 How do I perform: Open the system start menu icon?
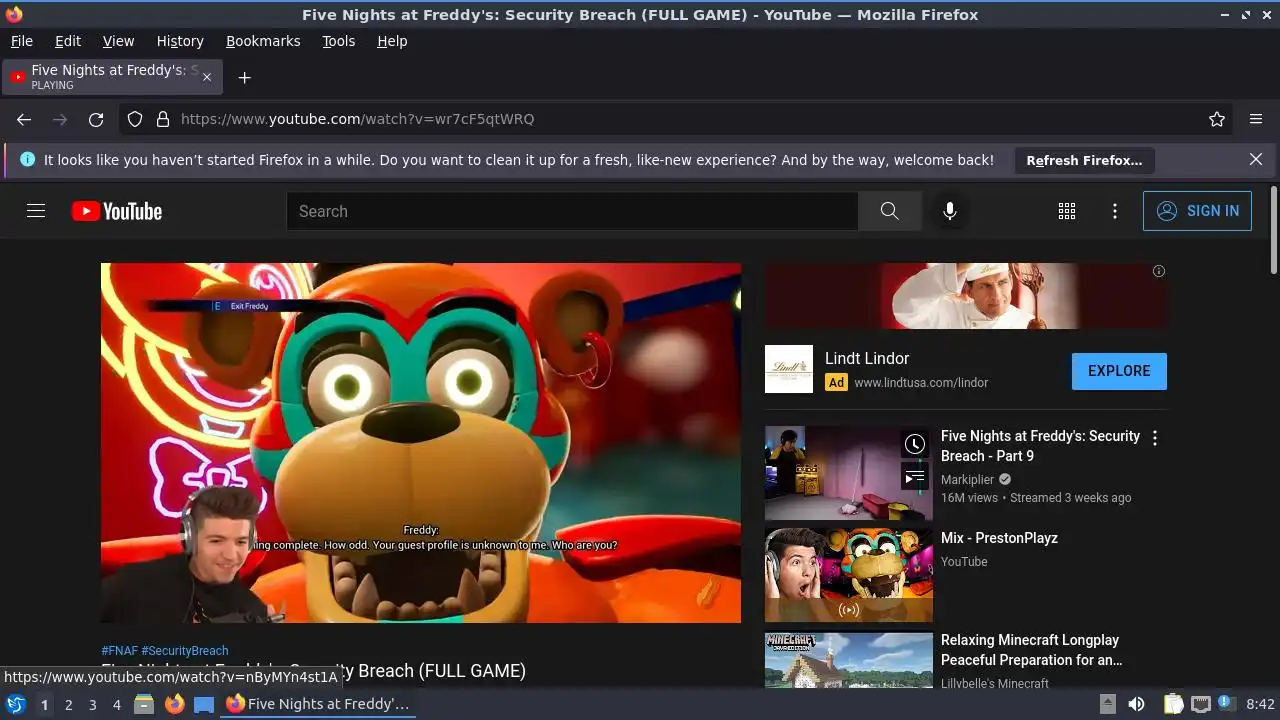click(x=15, y=704)
